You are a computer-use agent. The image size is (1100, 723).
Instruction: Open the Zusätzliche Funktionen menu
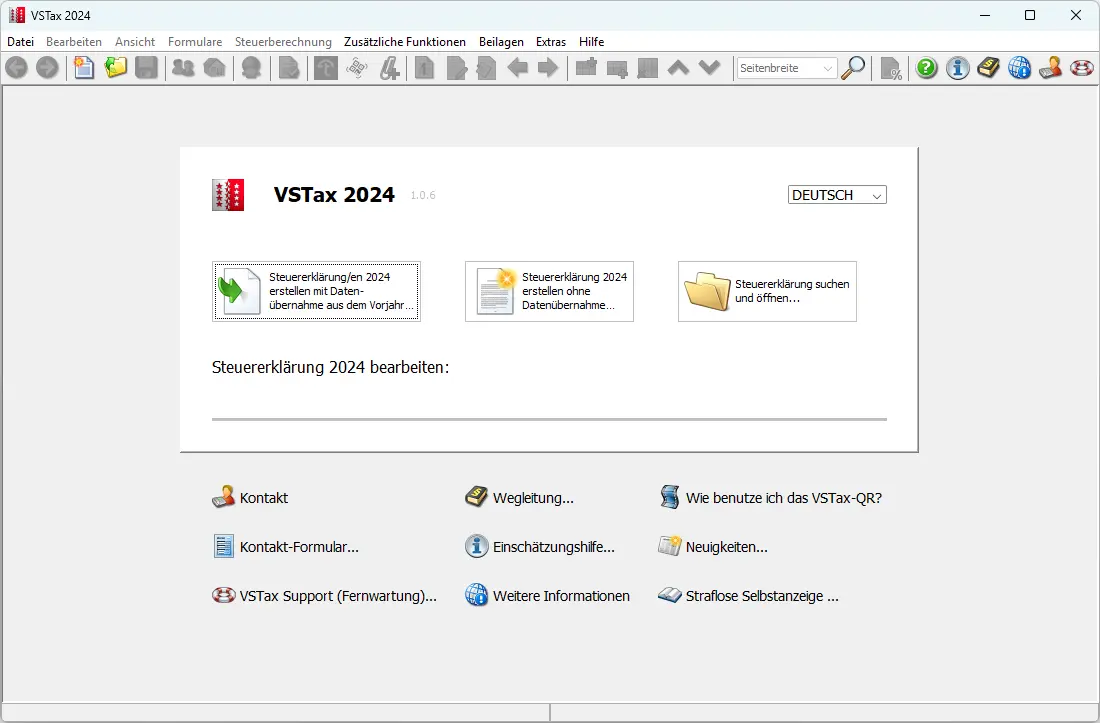(x=405, y=42)
